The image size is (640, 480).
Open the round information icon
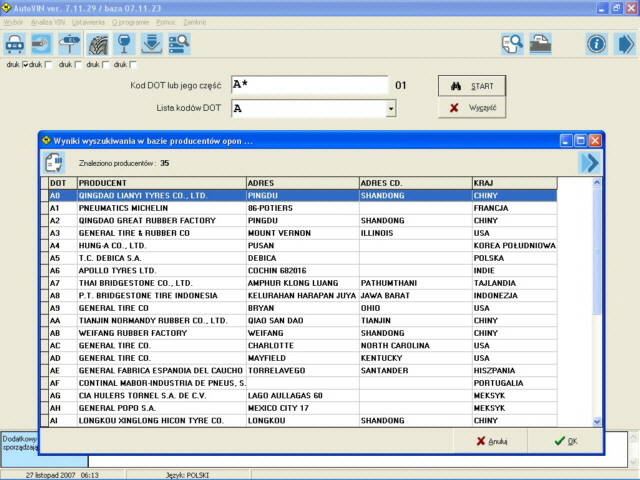point(597,44)
